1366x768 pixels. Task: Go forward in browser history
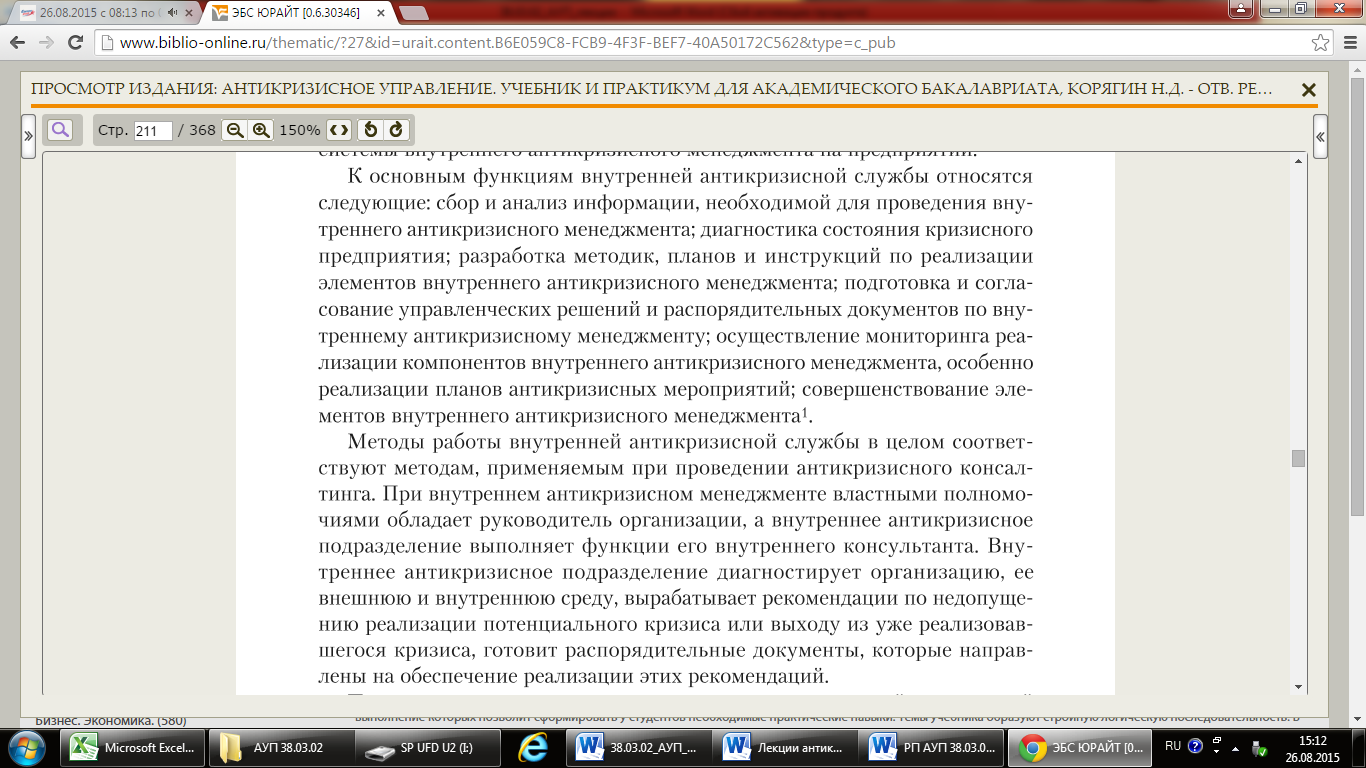point(46,43)
